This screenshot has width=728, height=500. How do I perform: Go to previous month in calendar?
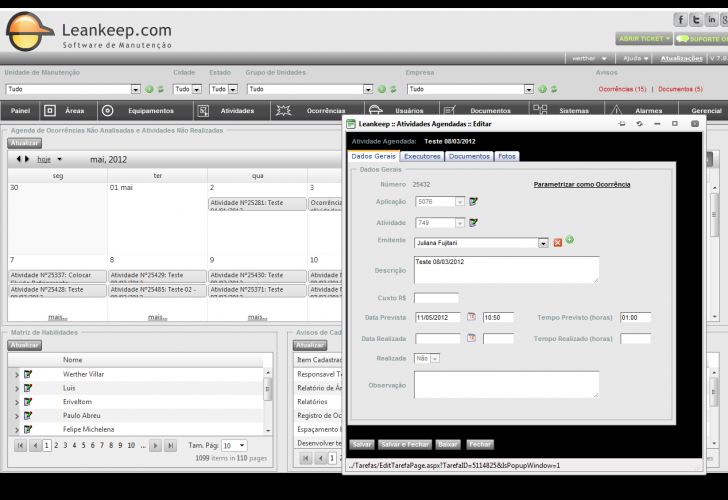point(18,159)
